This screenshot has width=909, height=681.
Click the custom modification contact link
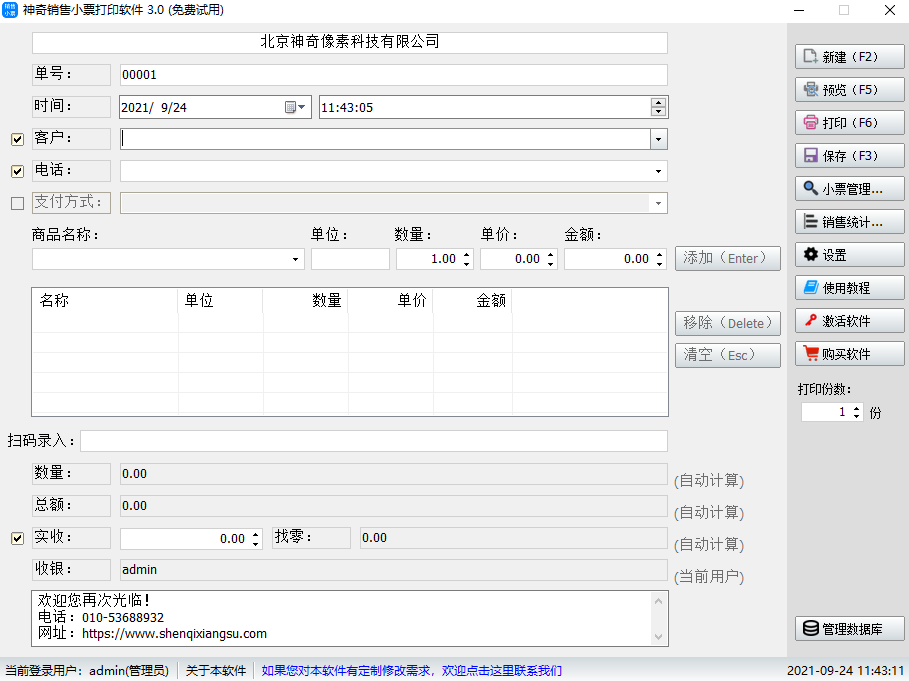click(412, 671)
